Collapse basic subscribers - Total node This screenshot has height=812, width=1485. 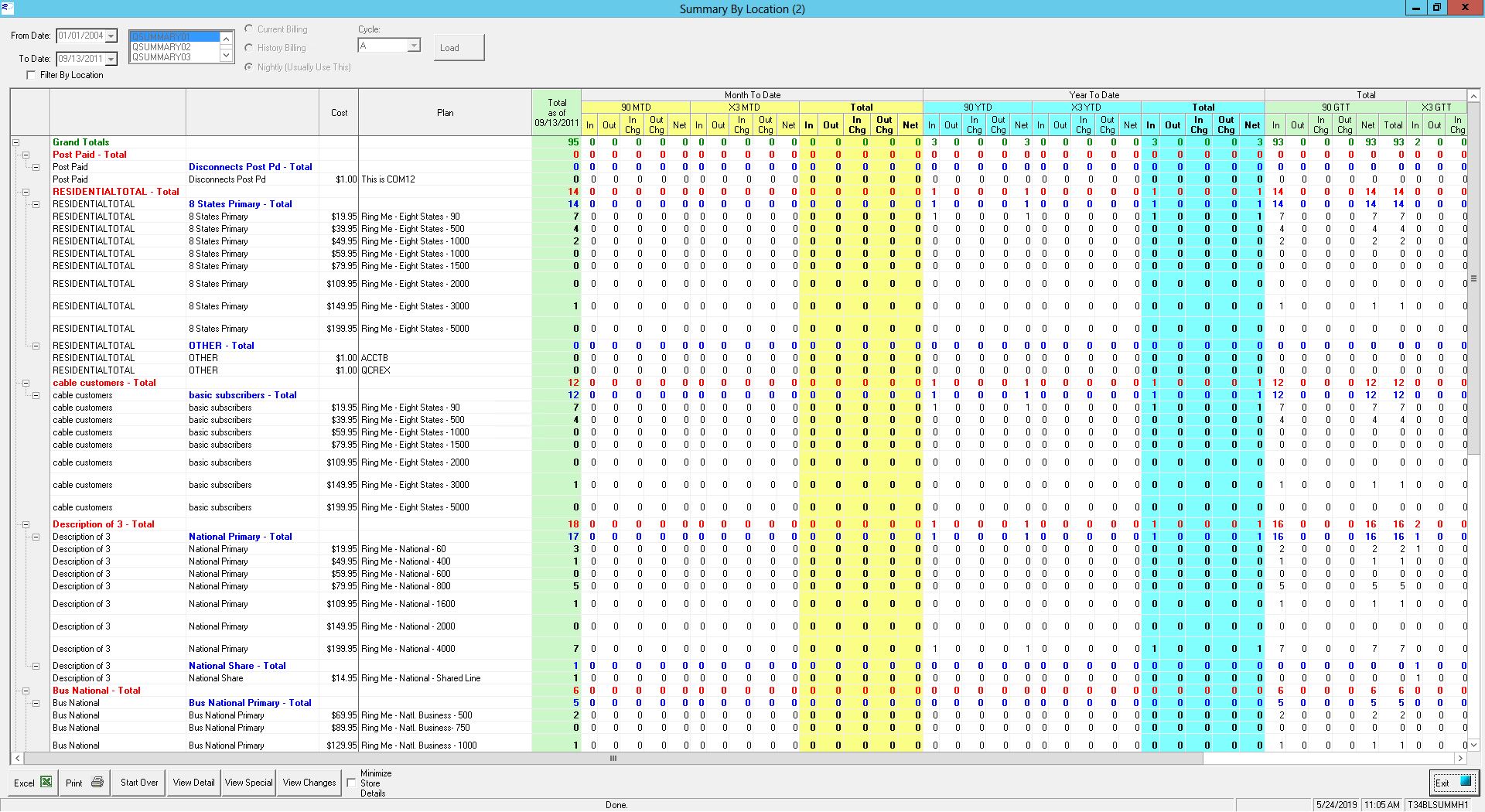(36, 395)
